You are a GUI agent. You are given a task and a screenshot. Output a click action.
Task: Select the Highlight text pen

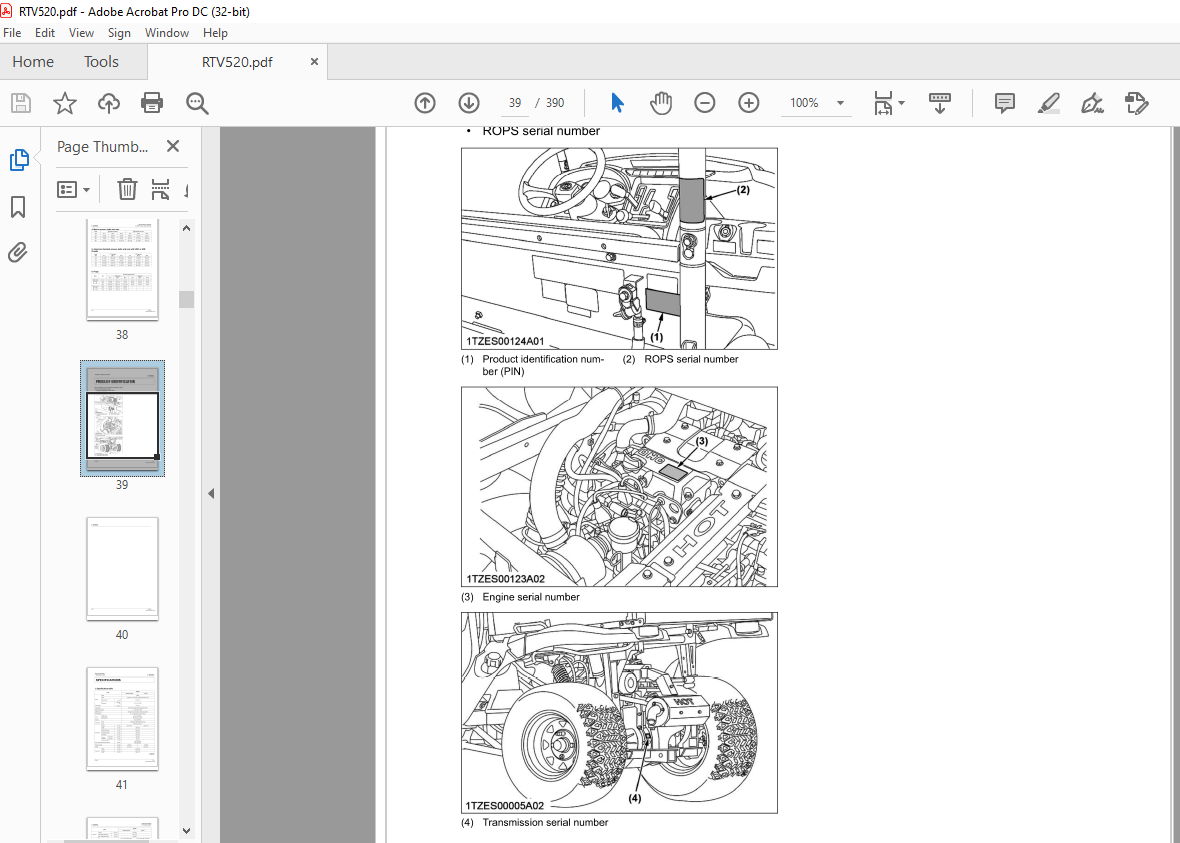pyautogui.click(x=1048, y=103)
